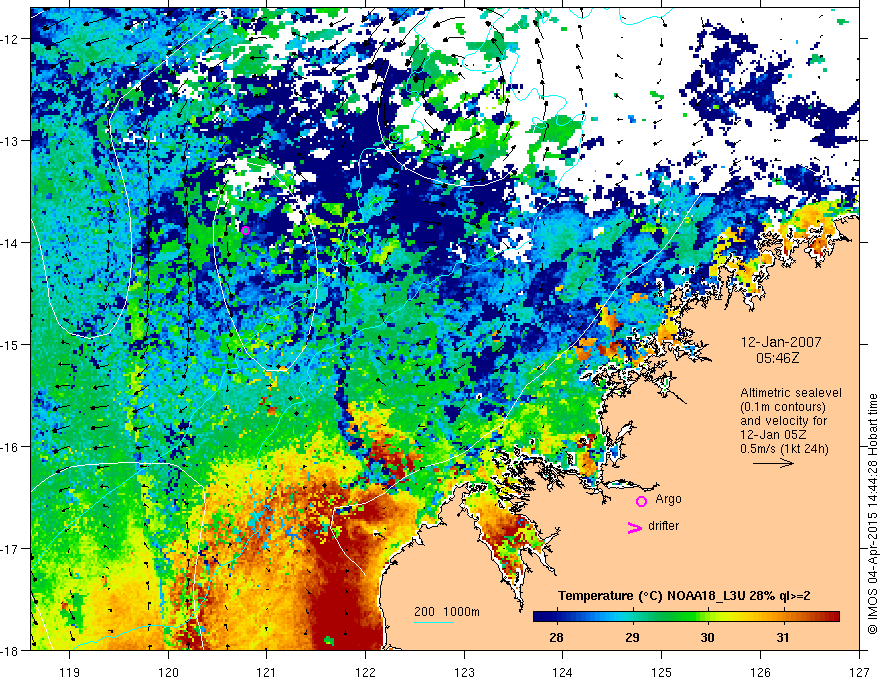Image resolution: width=880 pixels, height=680 pixels.
Task: Click the longitude label '126'
Action: tap(760, 672)
